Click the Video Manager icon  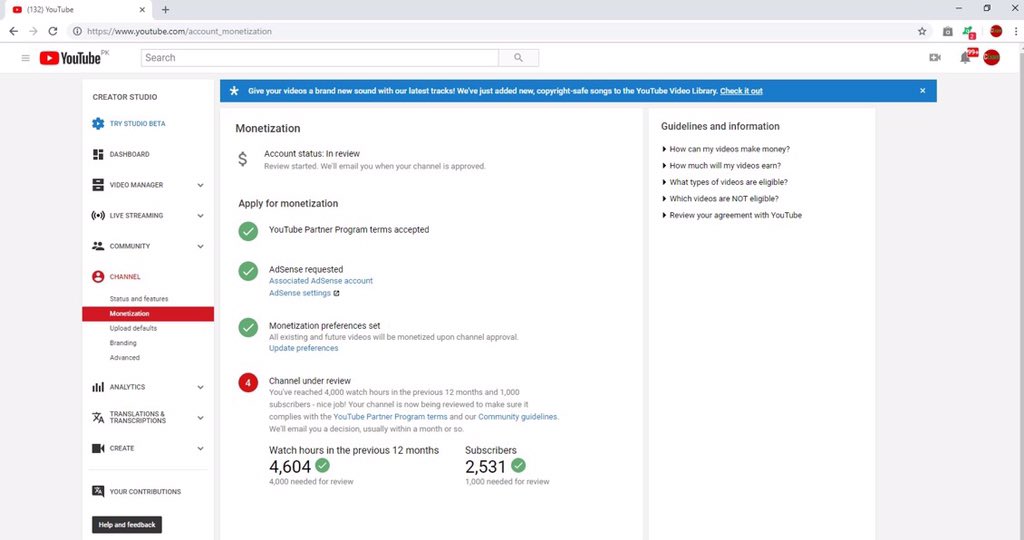point(98,185)
